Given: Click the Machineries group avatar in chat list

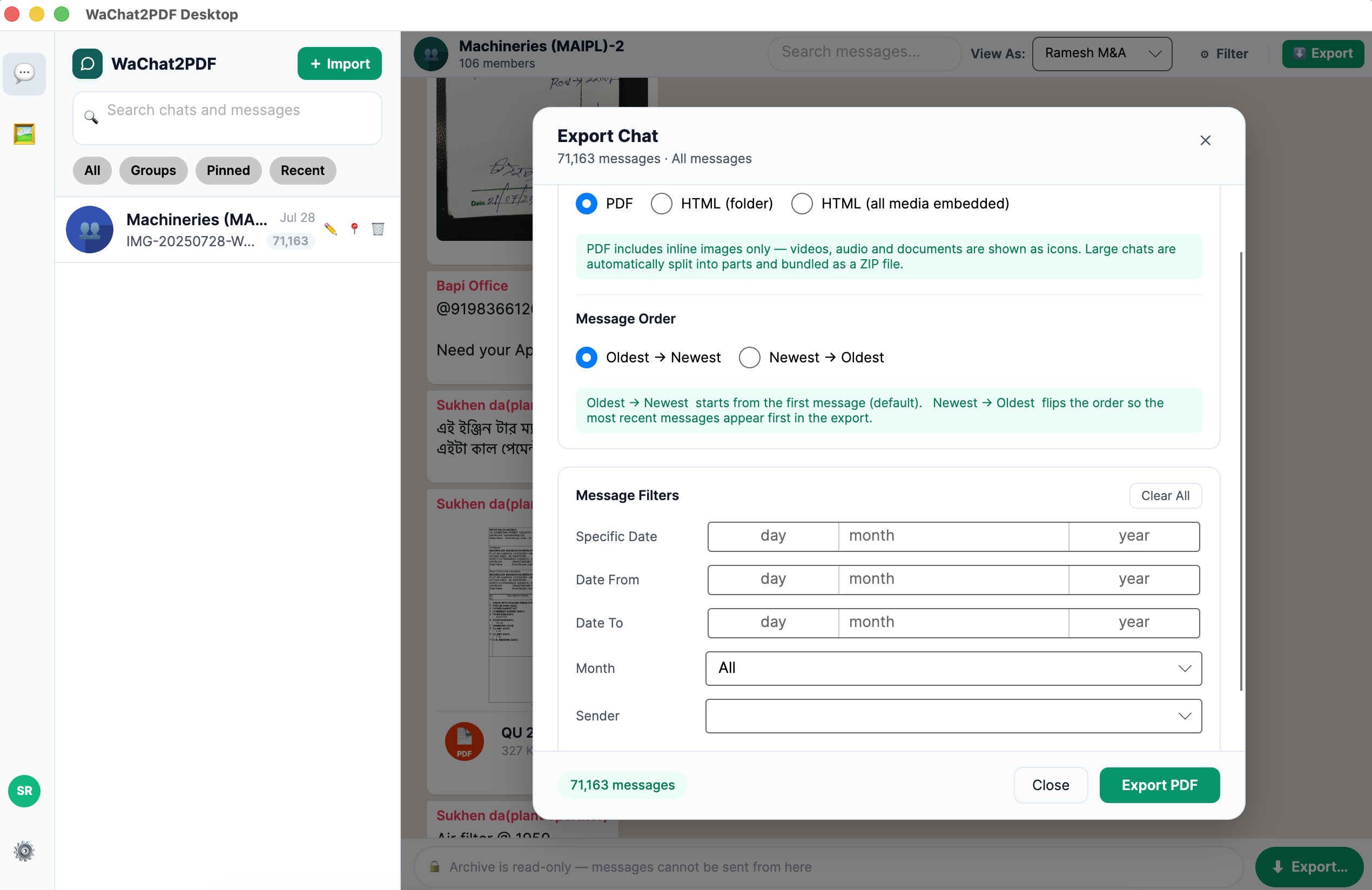Looking at the screenshot, I should (x=89, y=230).
